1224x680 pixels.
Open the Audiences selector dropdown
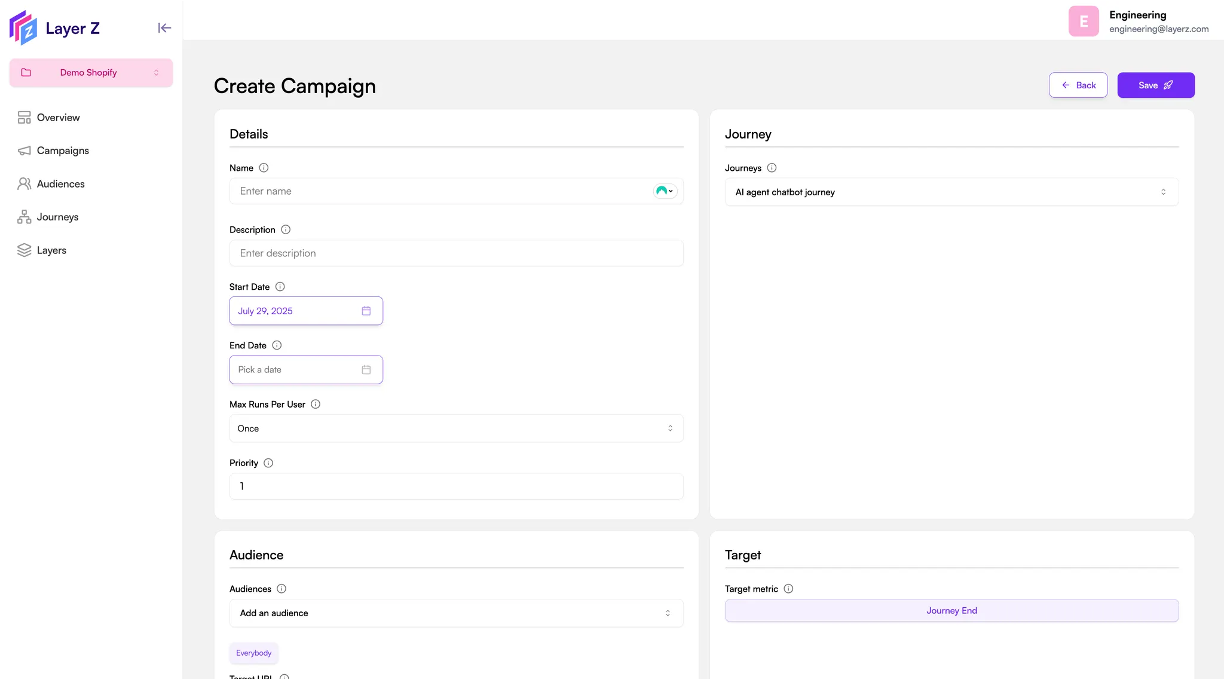pos(456,612)
